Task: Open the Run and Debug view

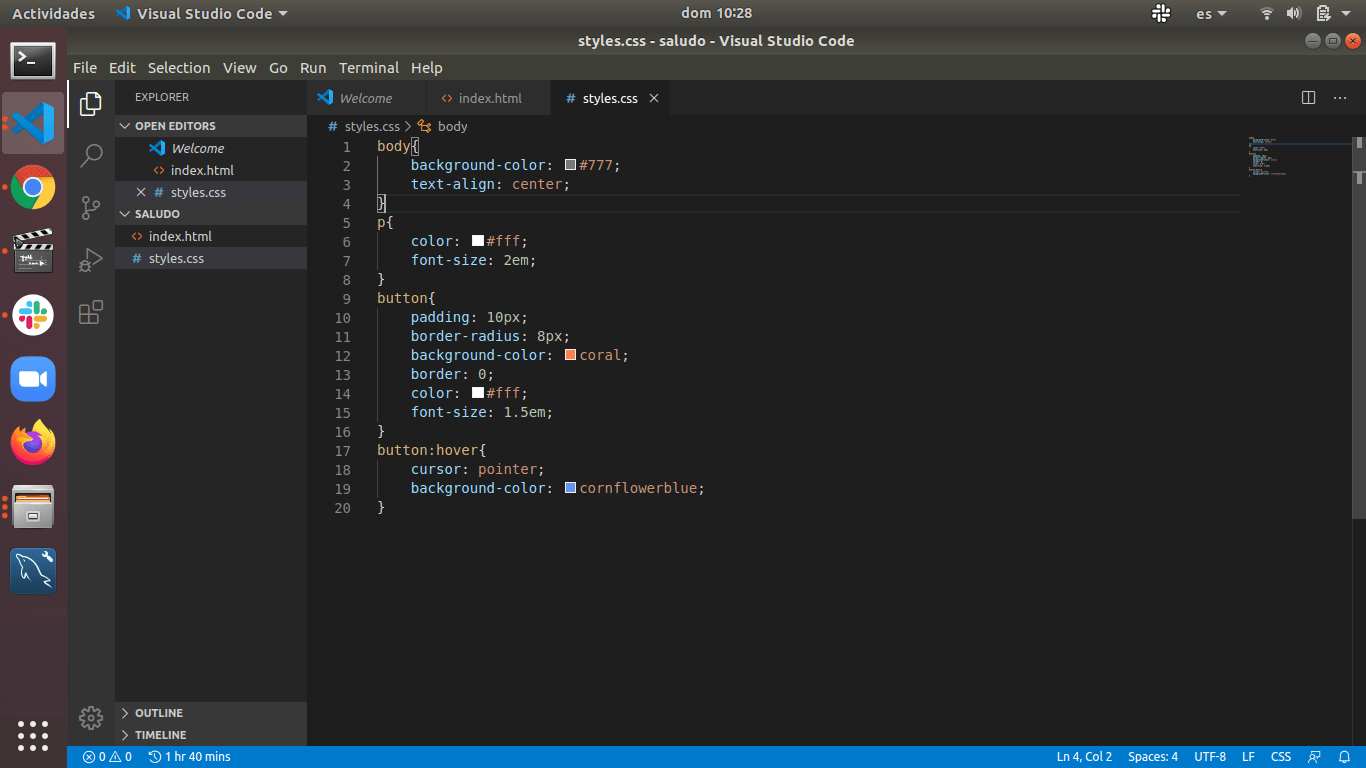Action: (91, 260)
